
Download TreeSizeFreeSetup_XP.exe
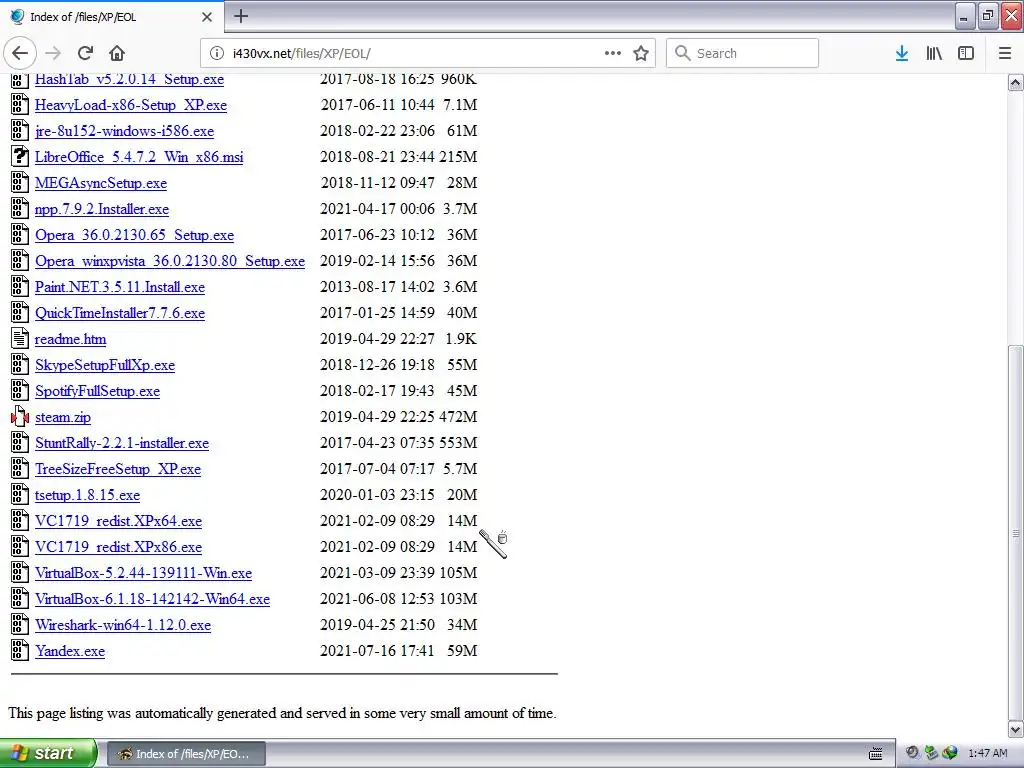pos(118,470)
